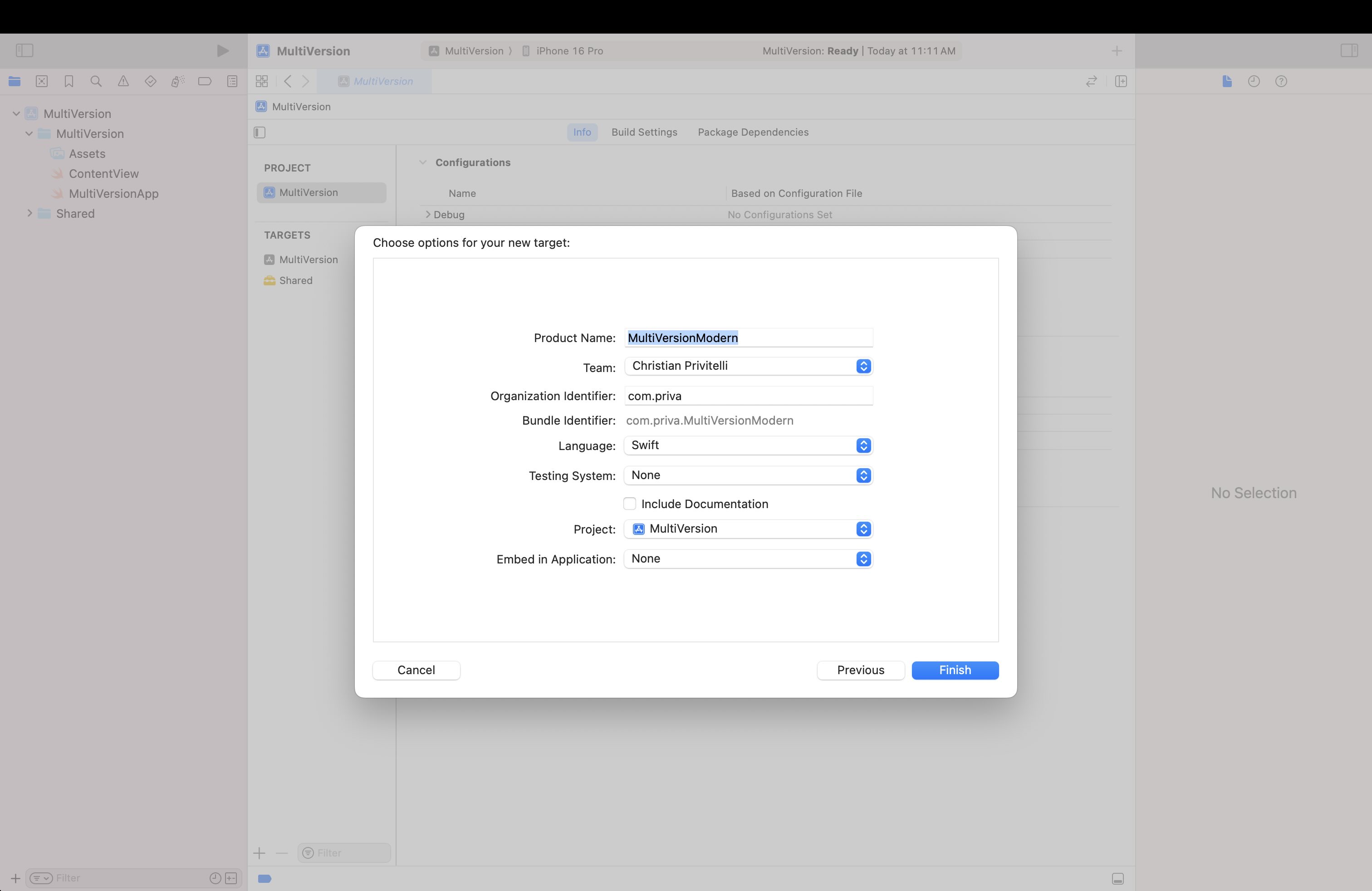
Task: Cancel the new target dialog
Action: 416,670
